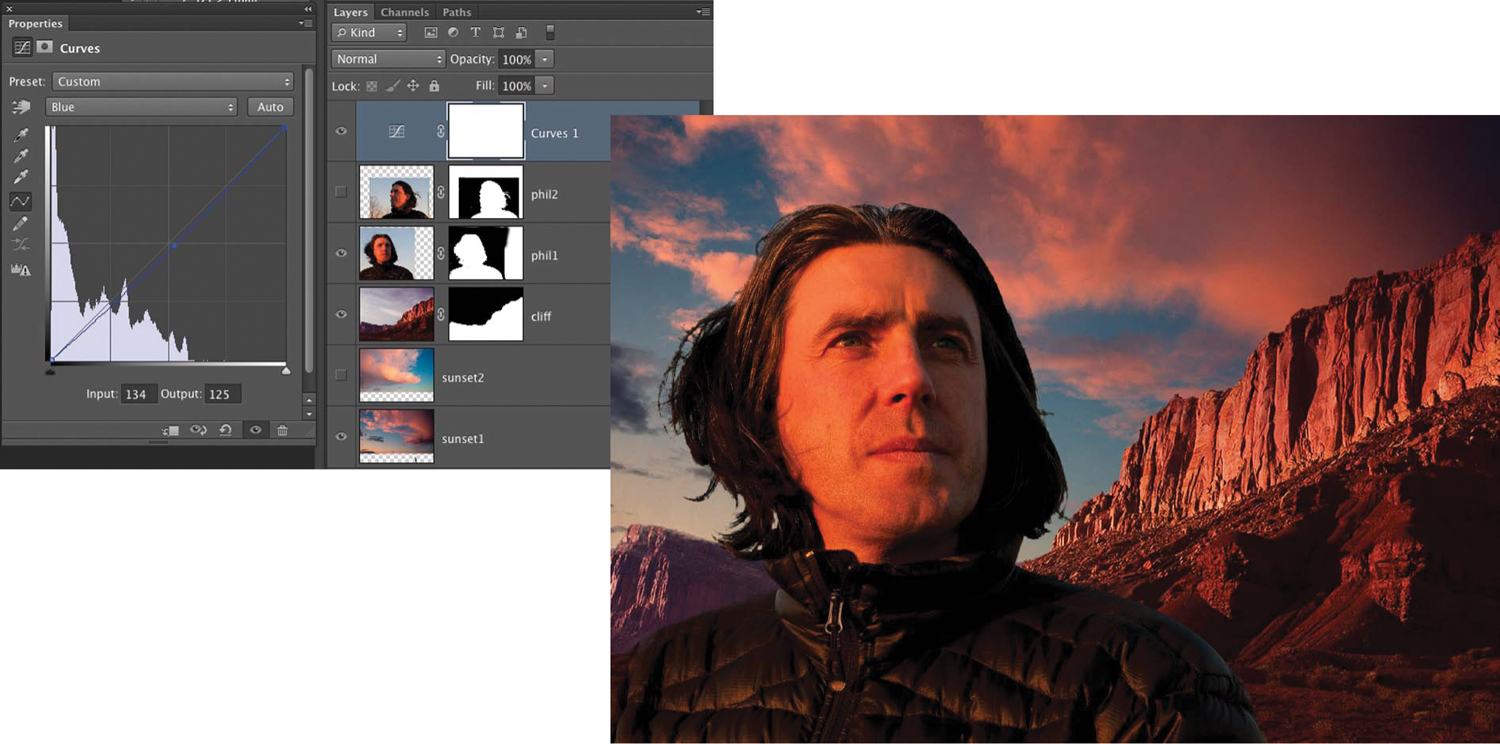Viewport: 1500px width, 744px height.
Task: Click lock image pixels brush icon
Action: [392, 87]
